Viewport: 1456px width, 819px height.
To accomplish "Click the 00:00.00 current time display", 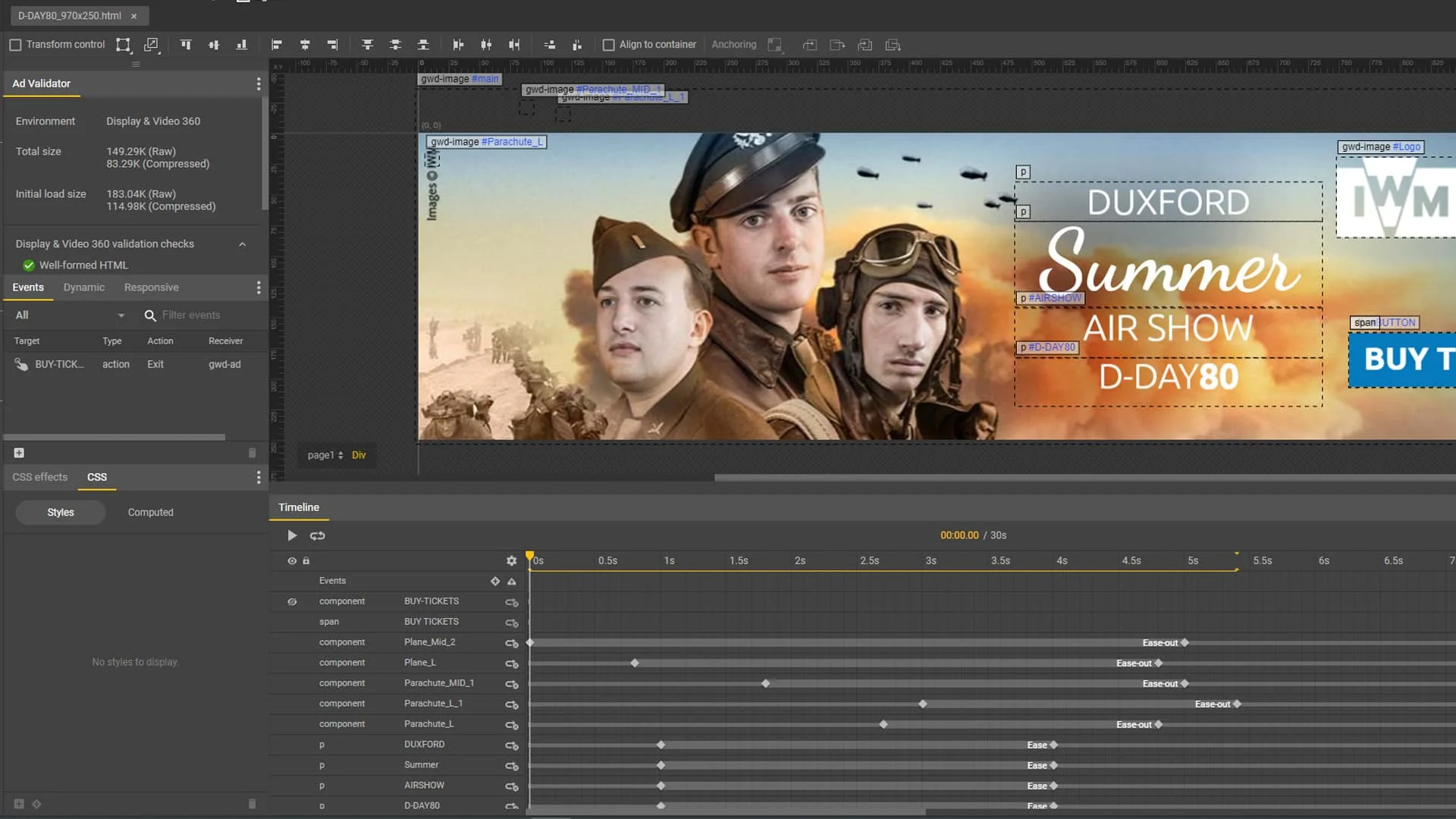I will 959,535.
